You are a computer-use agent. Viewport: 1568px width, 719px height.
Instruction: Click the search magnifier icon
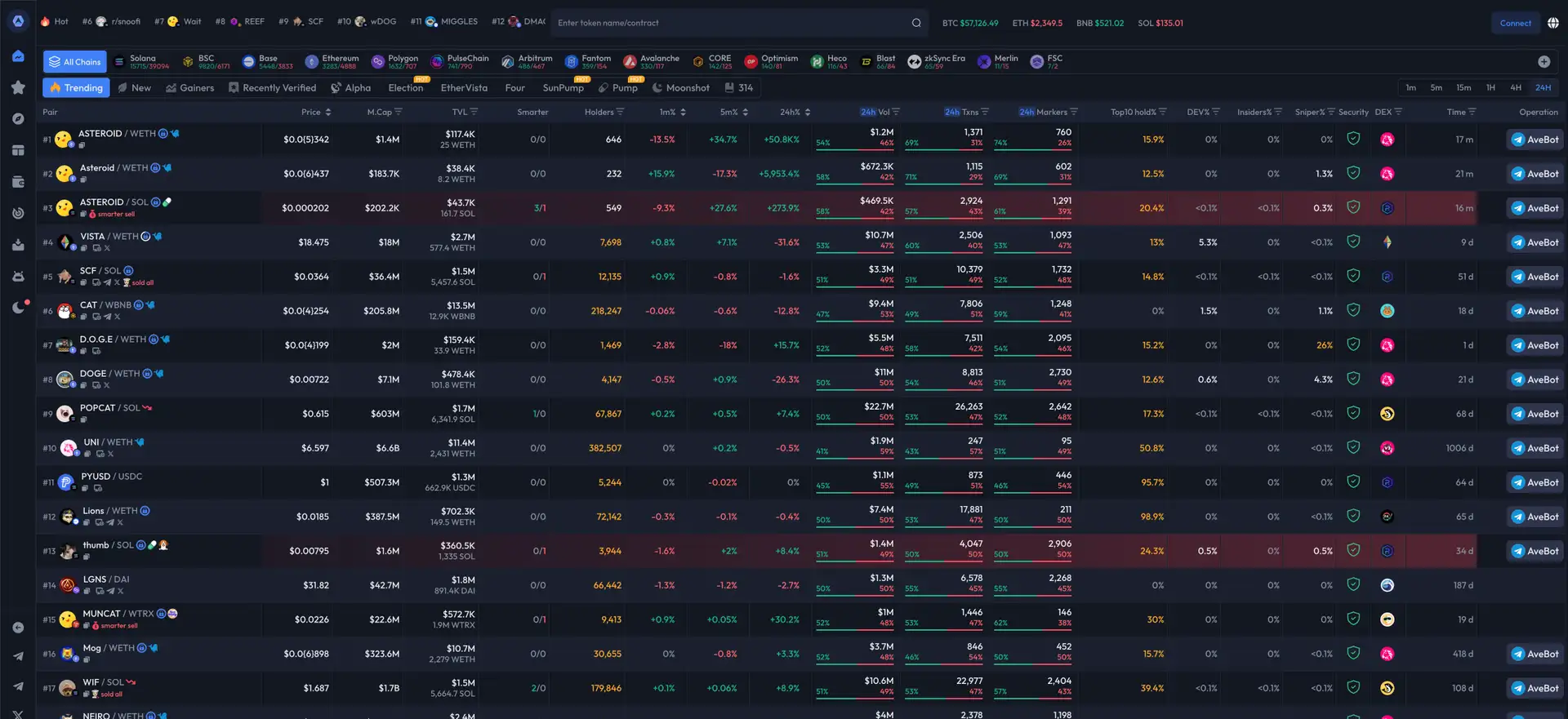[916, 23]
